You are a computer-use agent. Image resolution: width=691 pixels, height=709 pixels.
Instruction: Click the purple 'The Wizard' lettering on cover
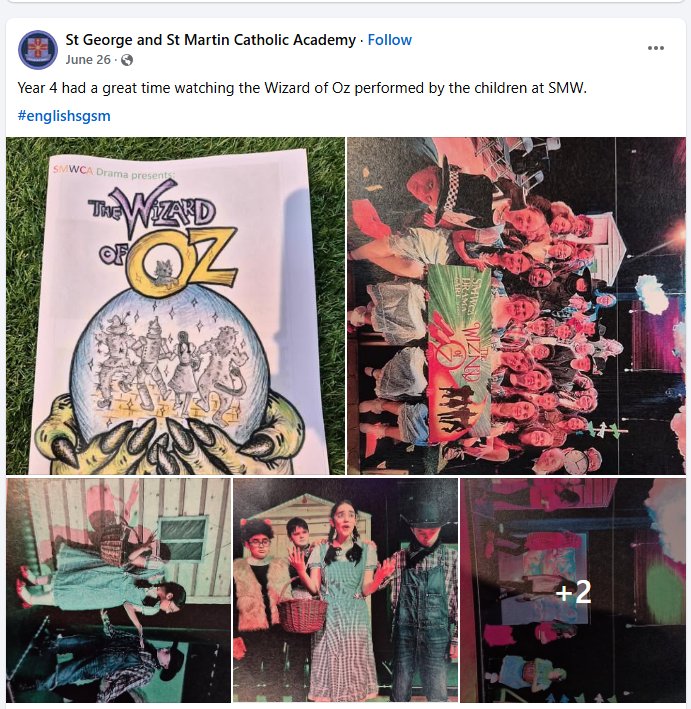click(x=153, y=209)
